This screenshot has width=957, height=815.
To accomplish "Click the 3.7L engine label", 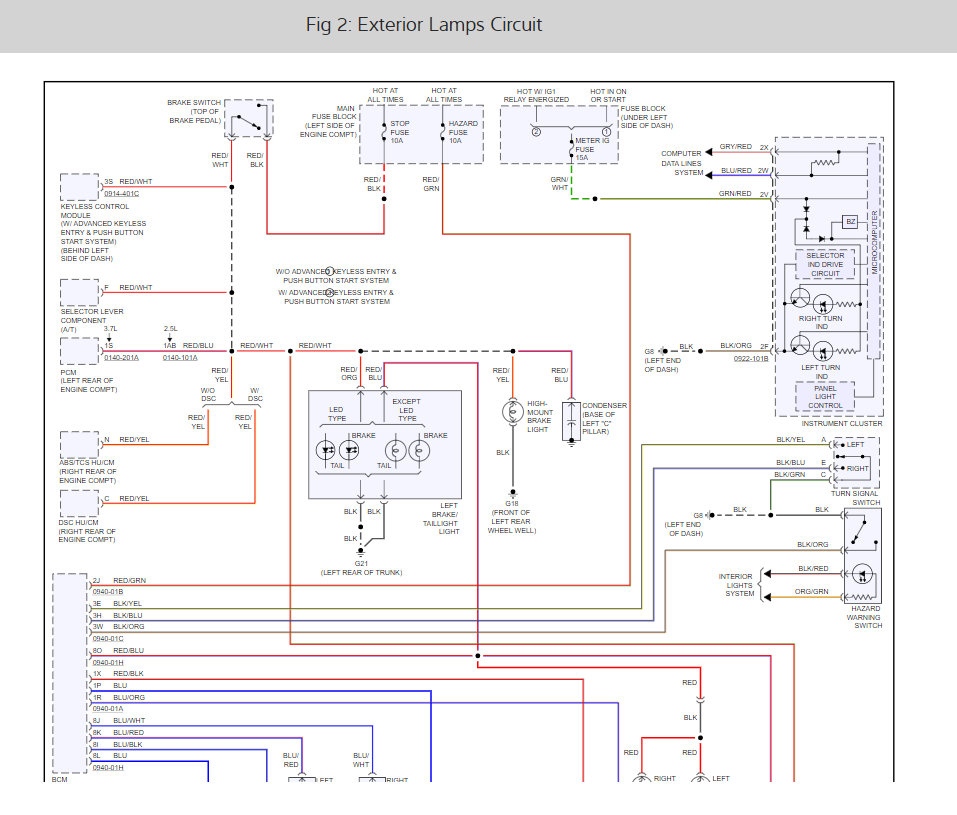I will [110, 329].
